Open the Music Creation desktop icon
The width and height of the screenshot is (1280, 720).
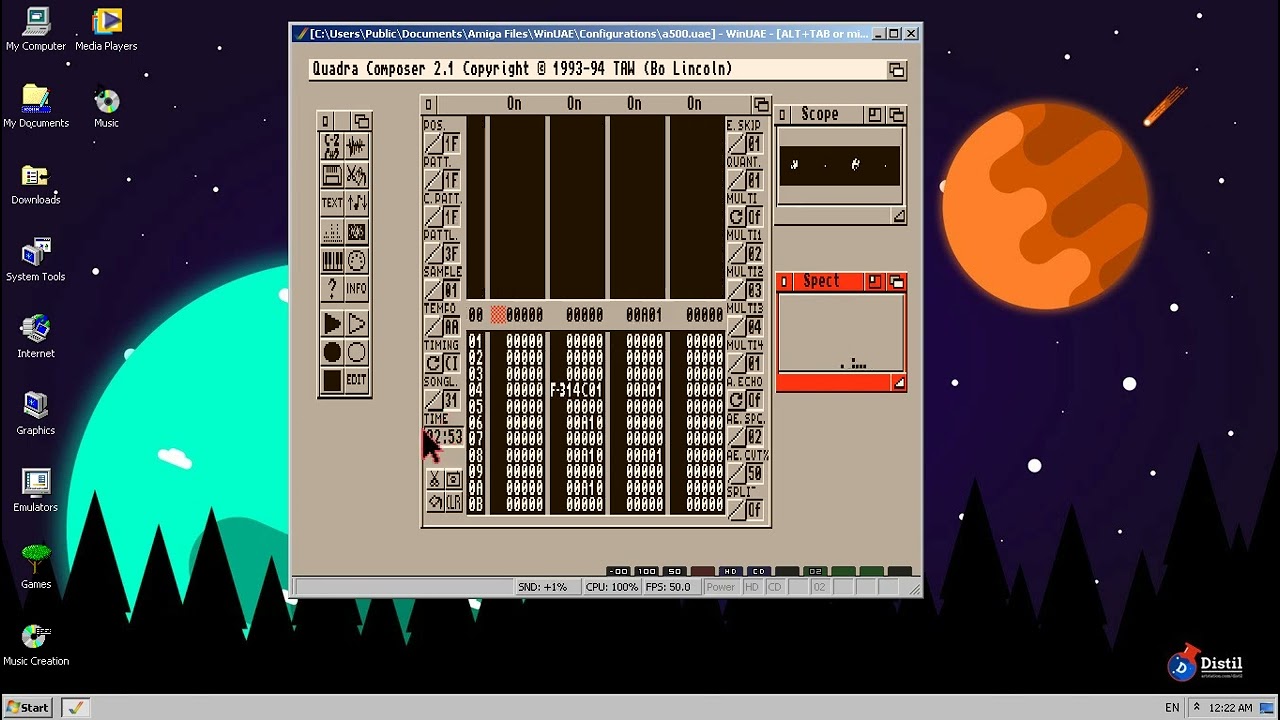[36, 645]
